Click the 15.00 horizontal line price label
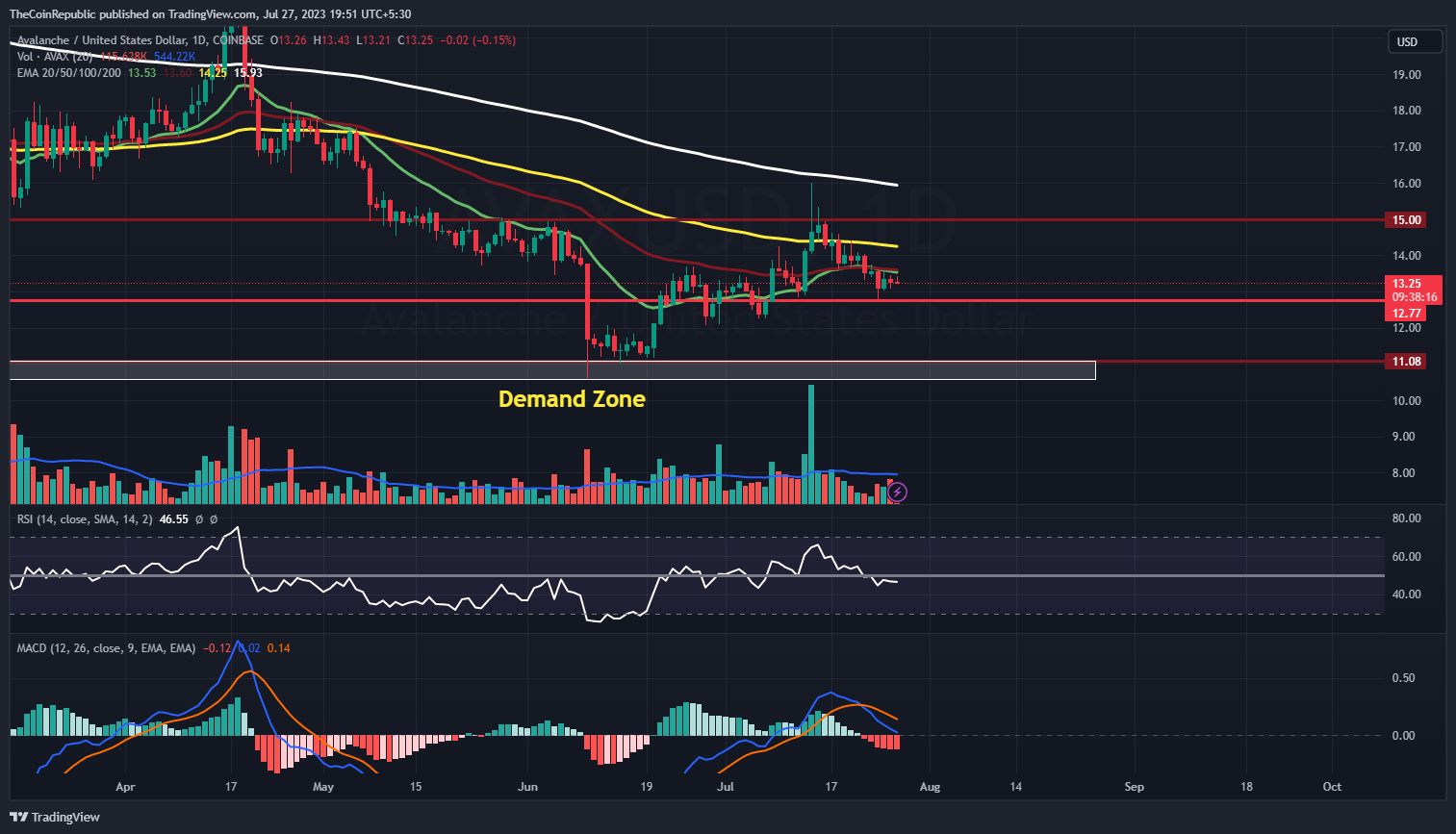 (x=1407, y=220)
